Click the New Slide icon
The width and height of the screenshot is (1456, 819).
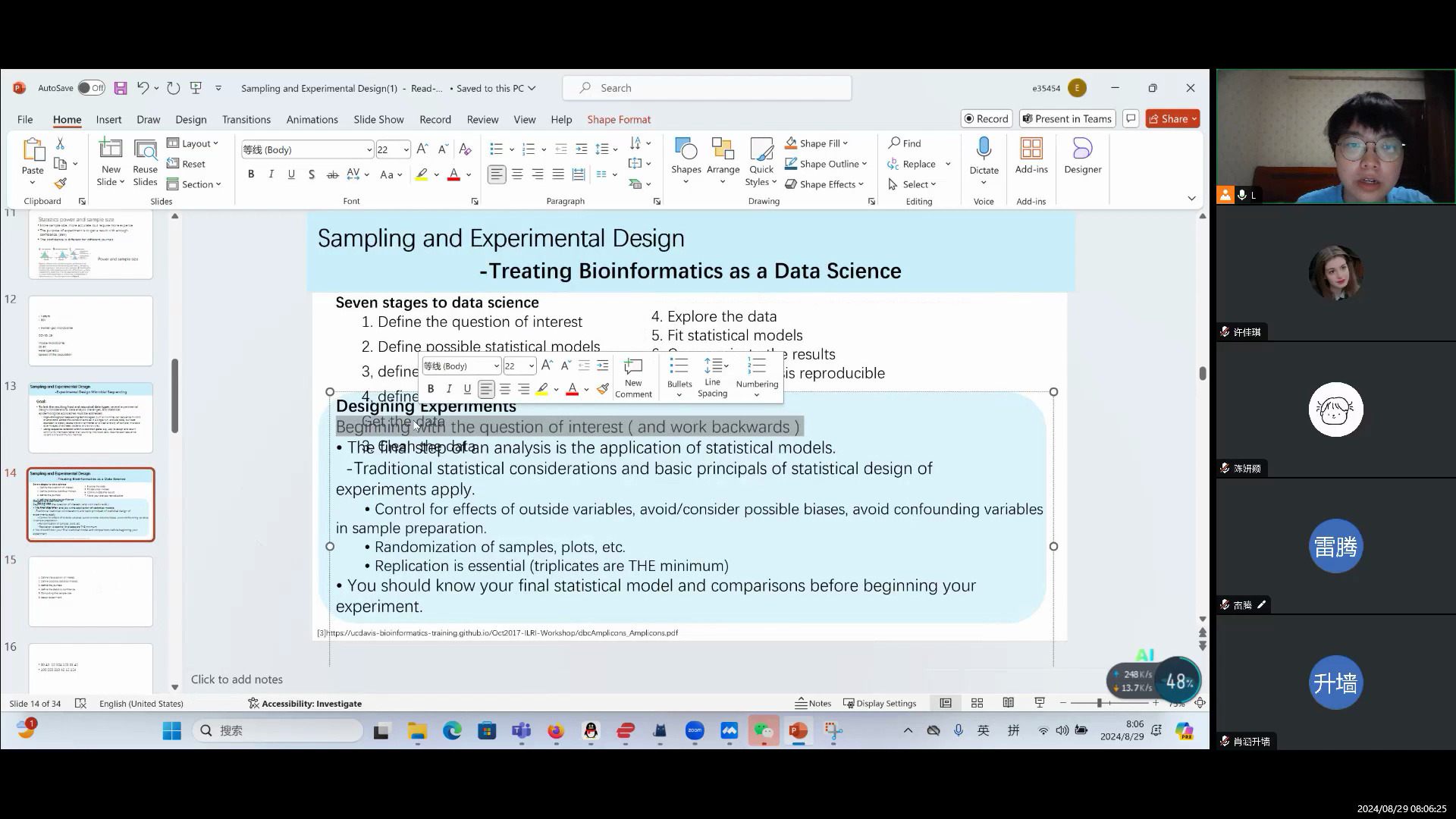(111, 149)
